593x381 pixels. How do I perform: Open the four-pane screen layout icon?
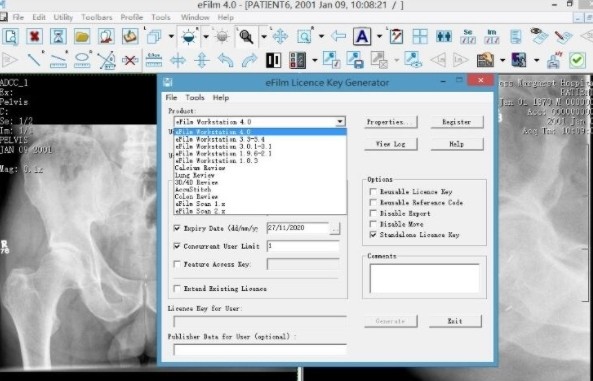pyautogui.click(x=420, y=37)
